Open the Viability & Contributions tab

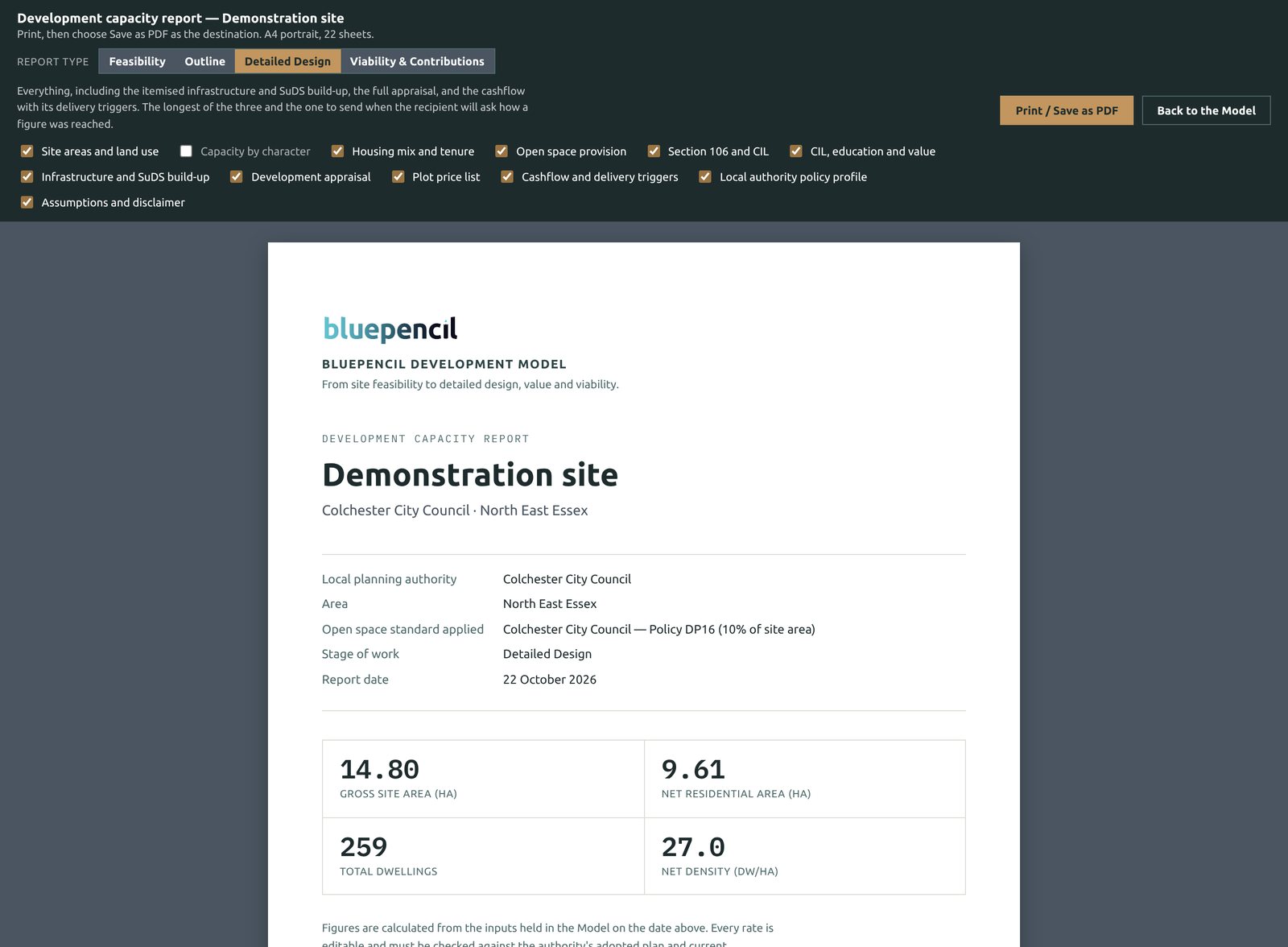pos(417,61)
